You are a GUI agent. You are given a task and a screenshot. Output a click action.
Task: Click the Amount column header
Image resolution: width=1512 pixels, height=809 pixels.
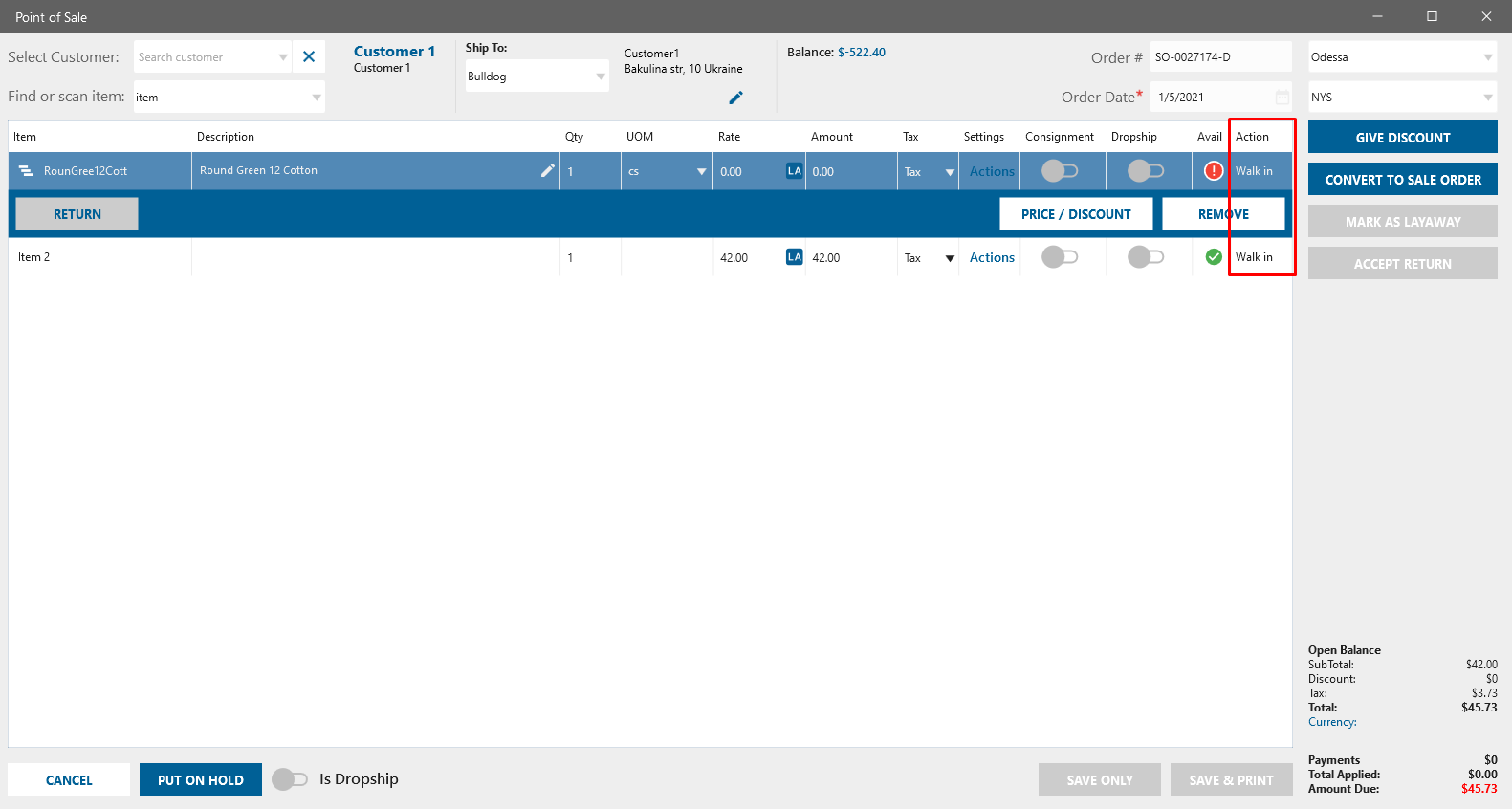832,137
